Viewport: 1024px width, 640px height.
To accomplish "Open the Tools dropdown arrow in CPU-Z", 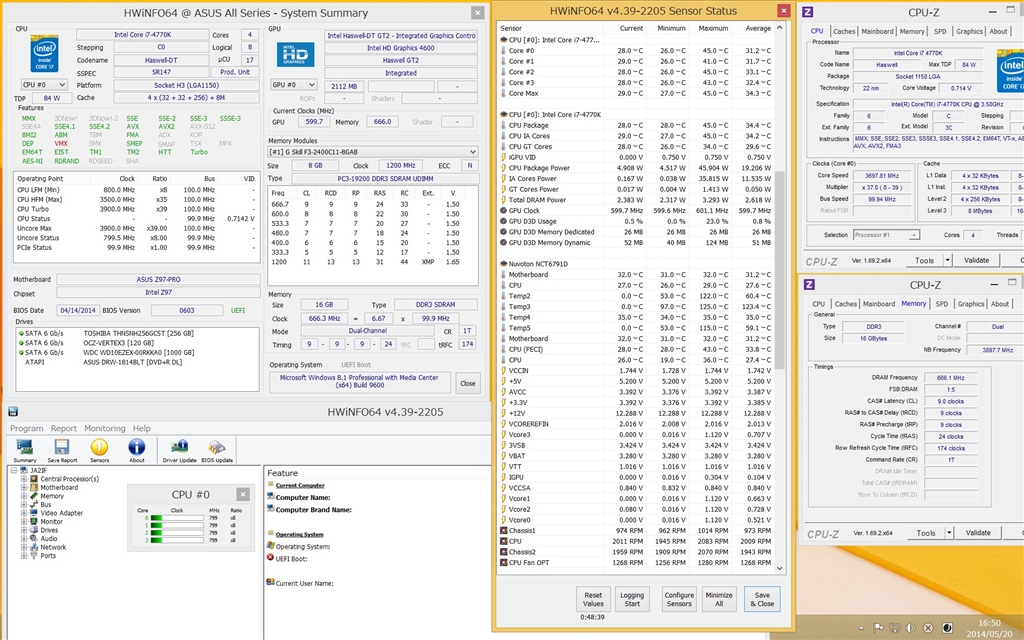I will point(950,260).
